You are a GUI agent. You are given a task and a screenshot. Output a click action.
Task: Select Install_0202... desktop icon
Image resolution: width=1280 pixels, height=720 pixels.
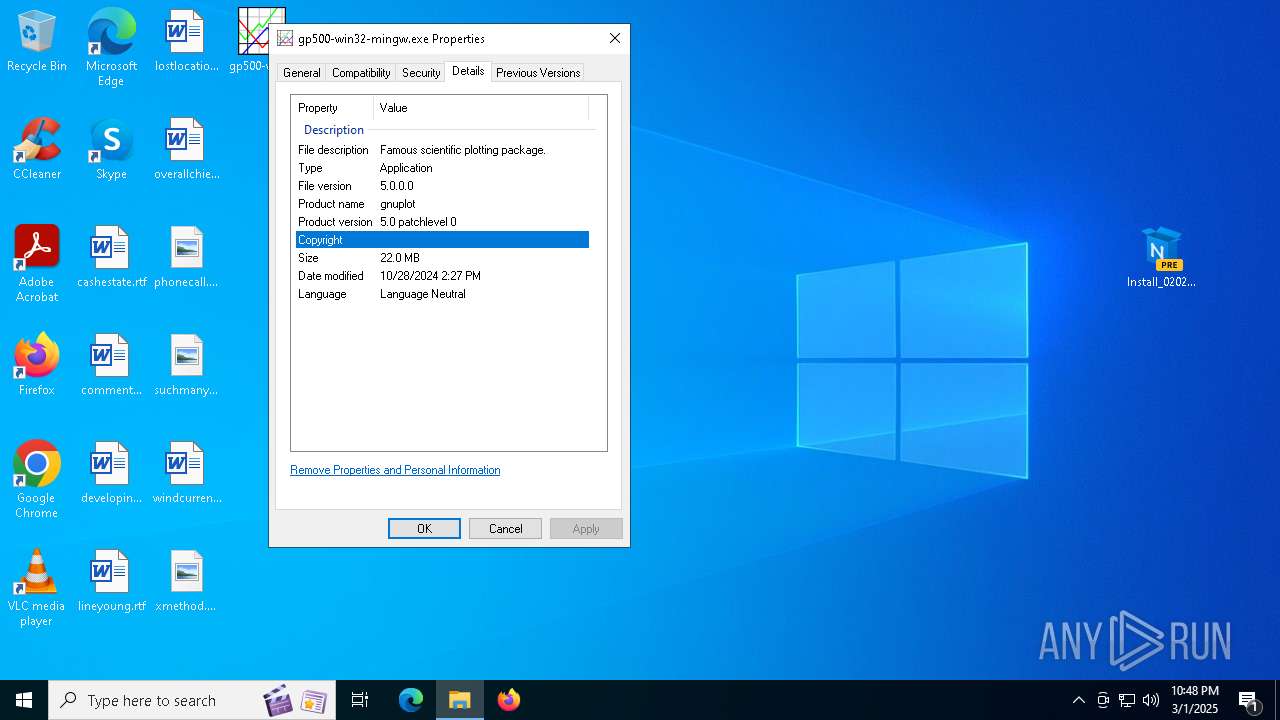tap(1161, 257)
